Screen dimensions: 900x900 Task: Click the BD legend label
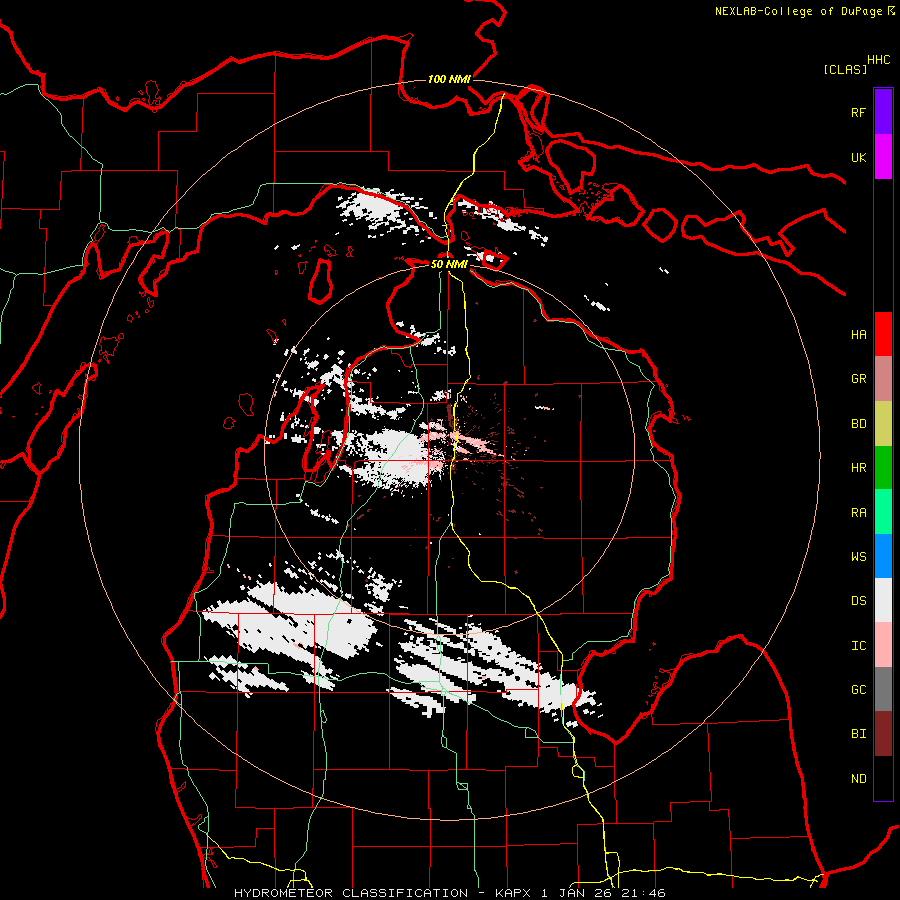click(x=858, y=424)
